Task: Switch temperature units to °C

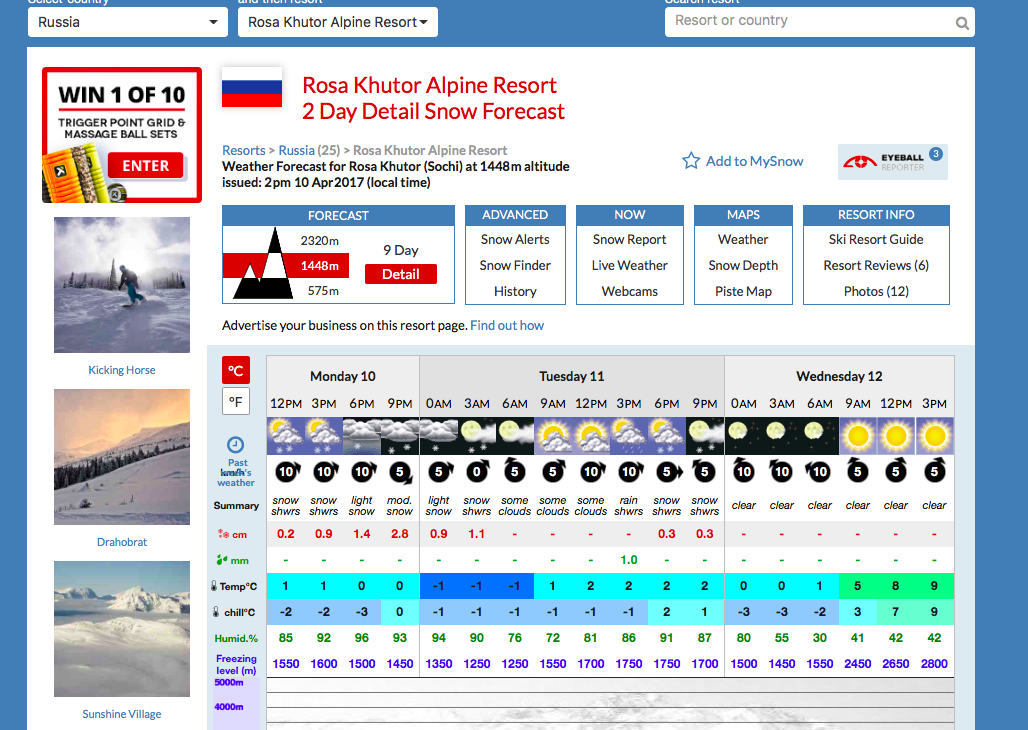Action: click(x=236, y=371)
